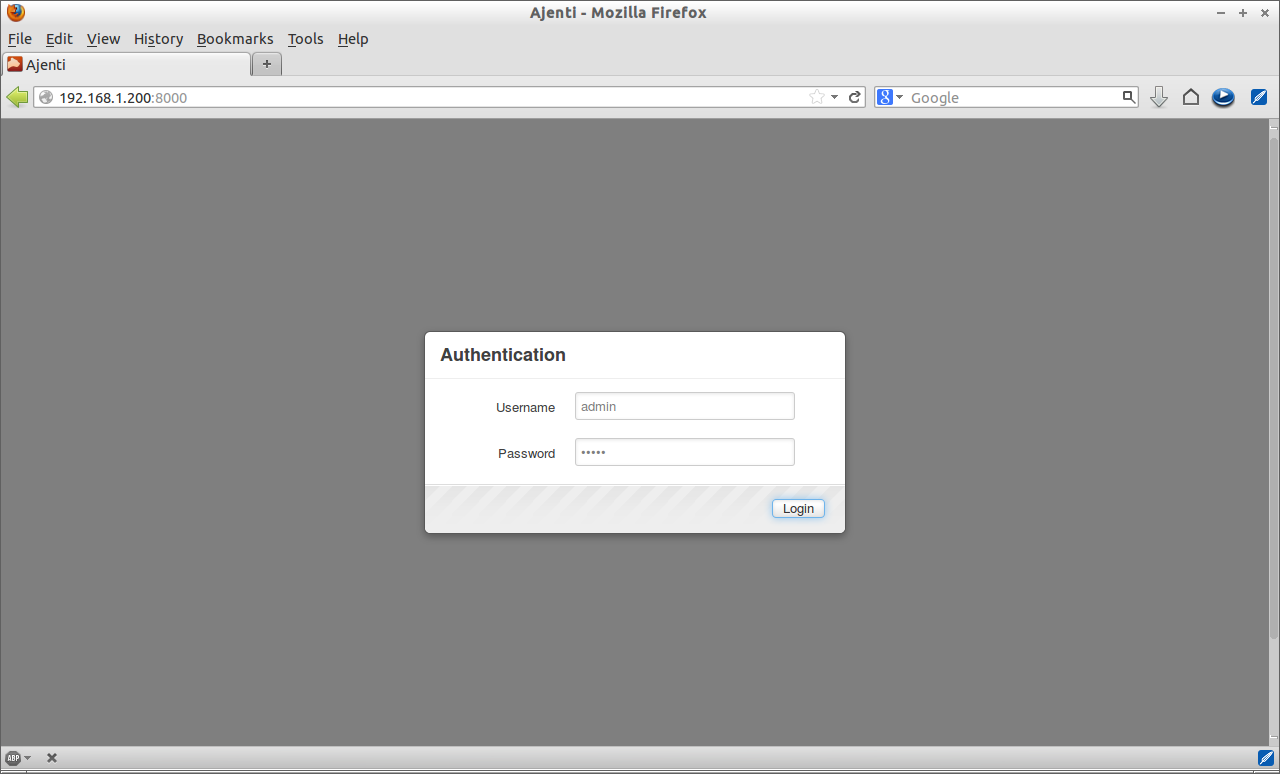Focus the Password input field
Viewport: 1280px width, 774px height.
click(x=685, y=452)
